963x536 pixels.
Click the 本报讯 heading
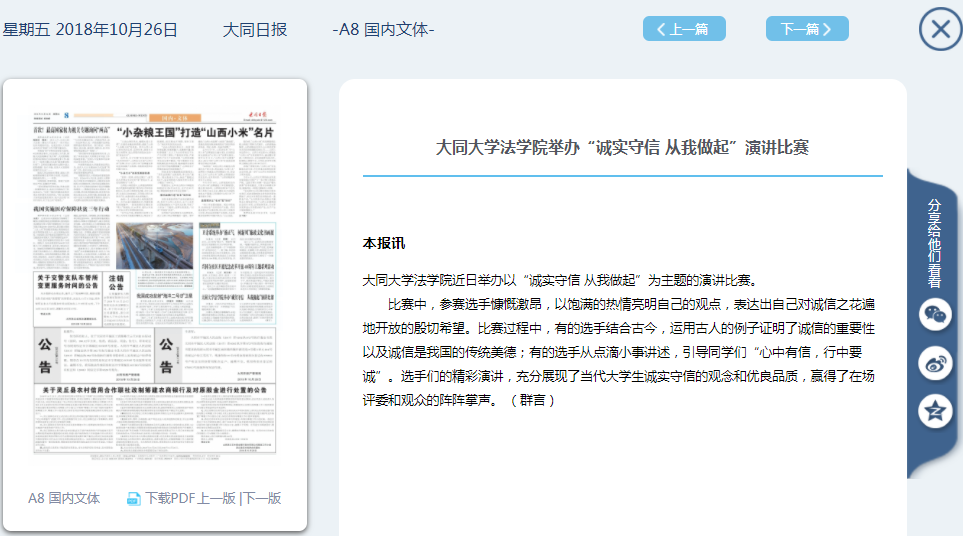[x=384, y=244]
